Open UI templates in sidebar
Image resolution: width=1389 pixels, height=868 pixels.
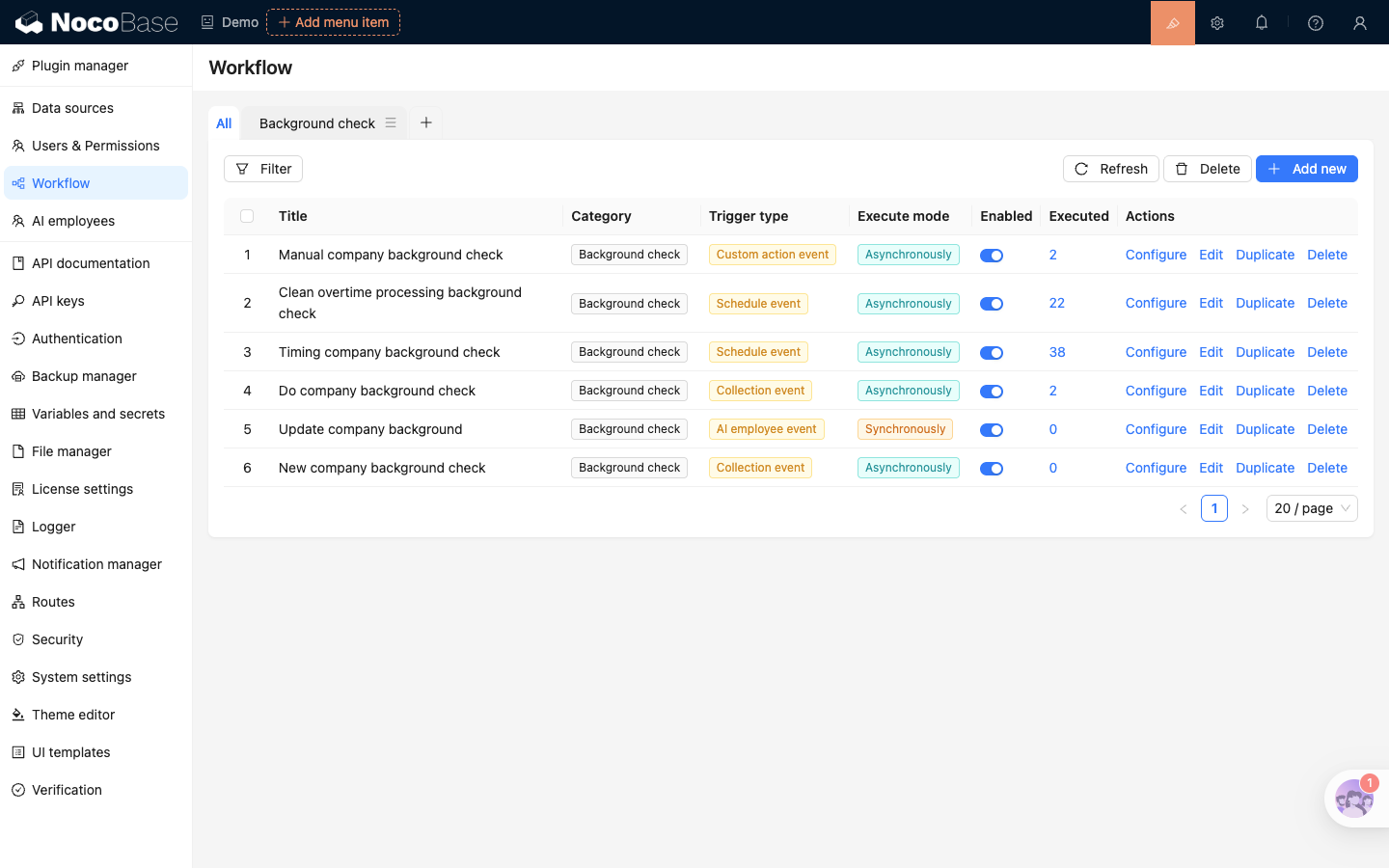(95, 752)
